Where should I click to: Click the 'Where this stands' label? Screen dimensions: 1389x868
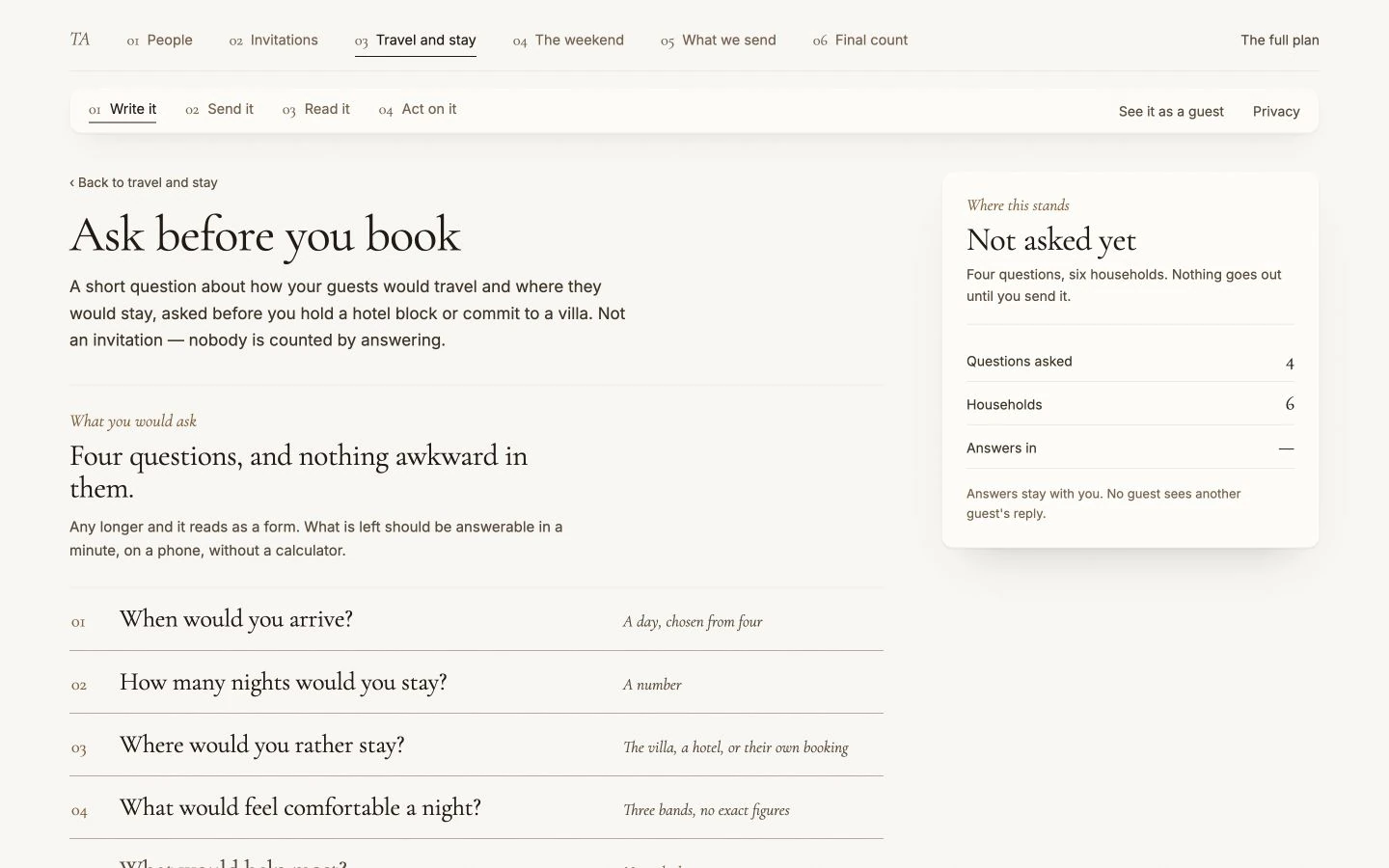(x=1018, y=205)
